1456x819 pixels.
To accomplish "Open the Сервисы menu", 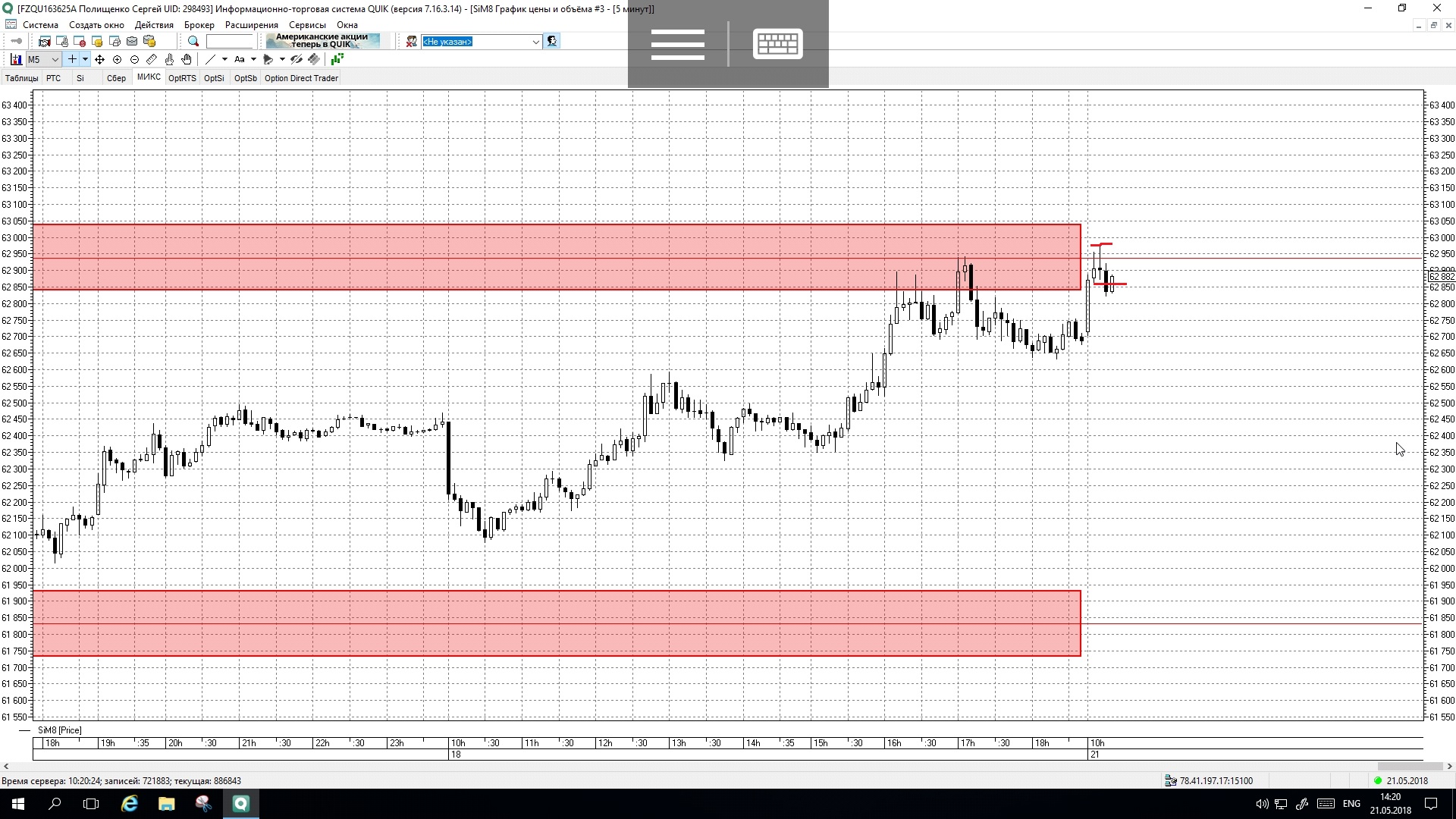I will 307,25.
